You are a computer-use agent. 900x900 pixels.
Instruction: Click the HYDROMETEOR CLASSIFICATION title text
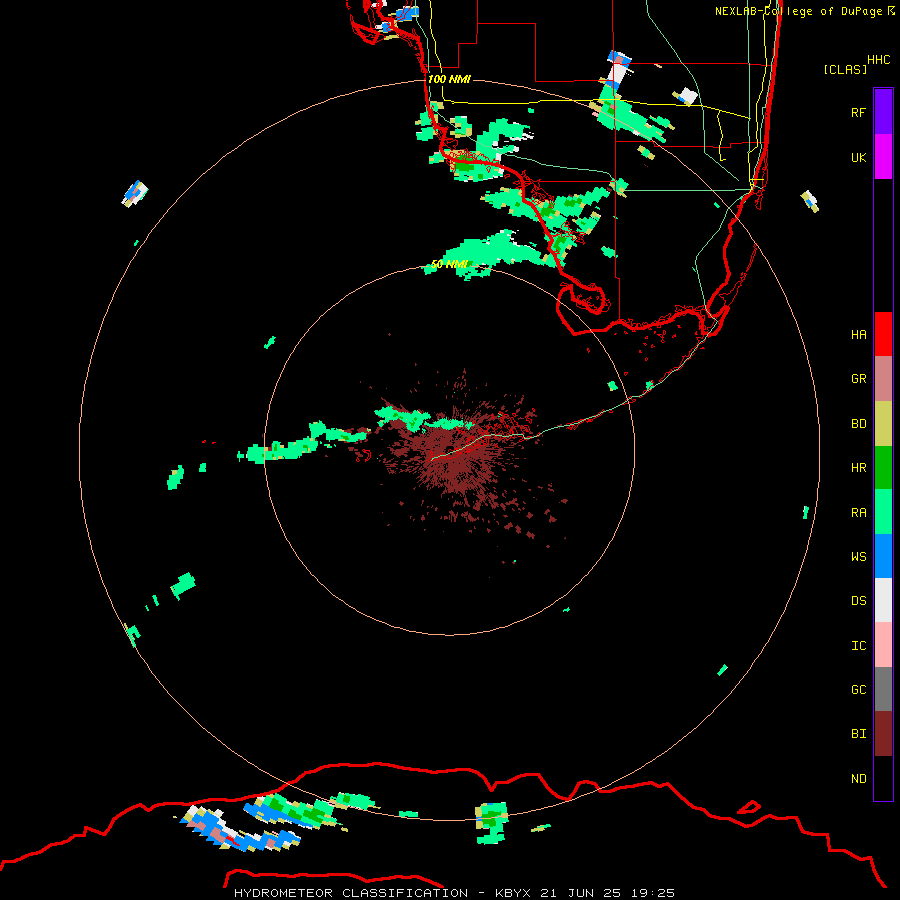[x=351, y=893]
